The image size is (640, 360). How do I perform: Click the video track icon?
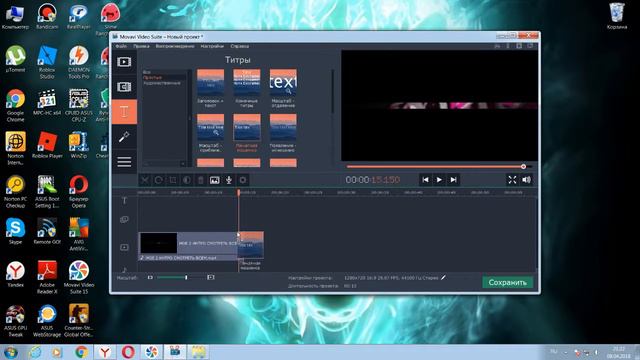point(124,247)
